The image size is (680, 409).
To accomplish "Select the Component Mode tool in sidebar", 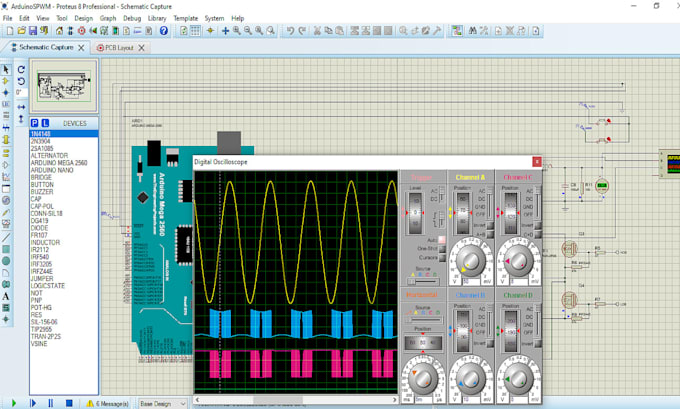I will (x=6, y=81).
